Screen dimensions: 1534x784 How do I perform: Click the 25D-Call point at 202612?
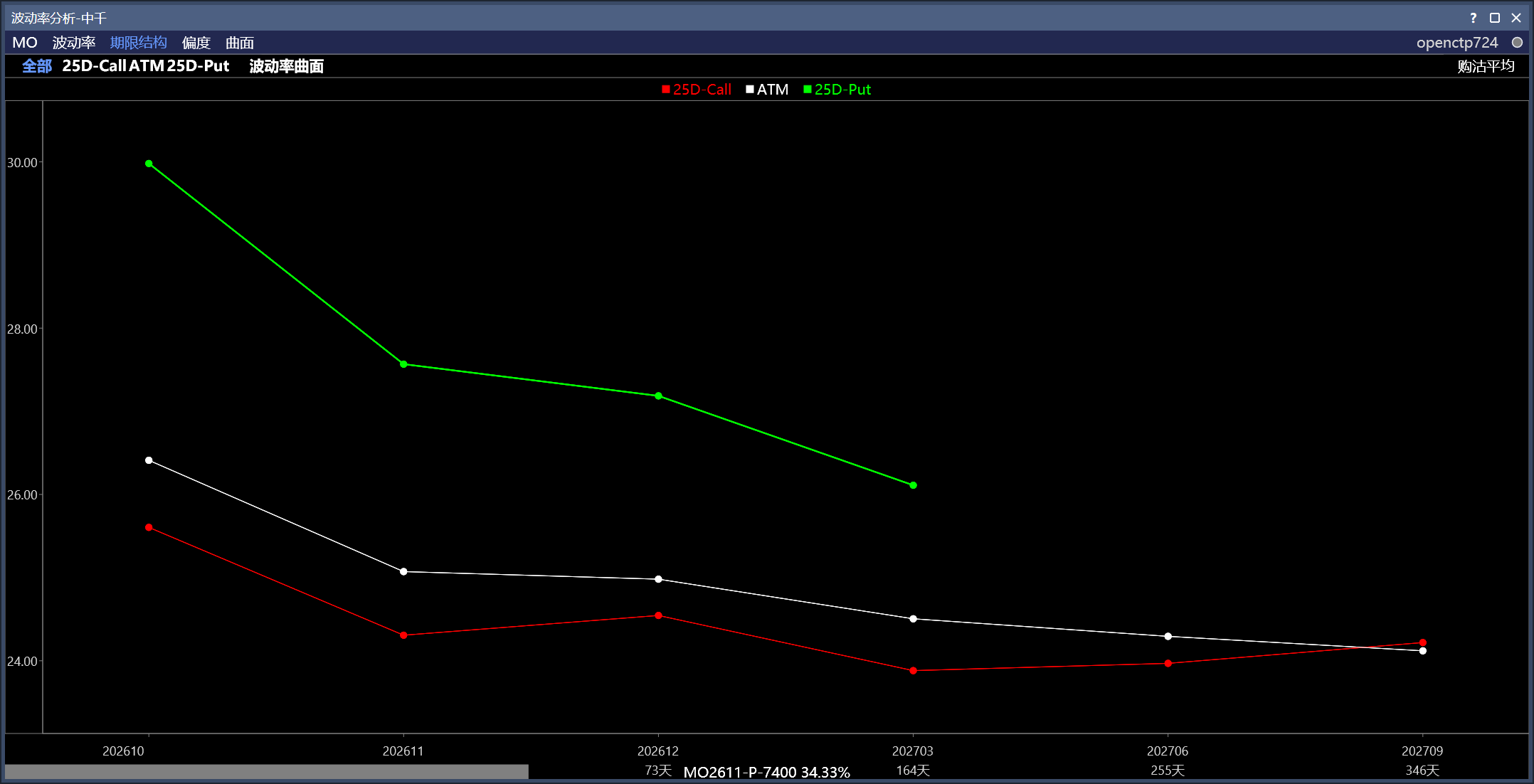pyautogui.click(x=658, y=615)
